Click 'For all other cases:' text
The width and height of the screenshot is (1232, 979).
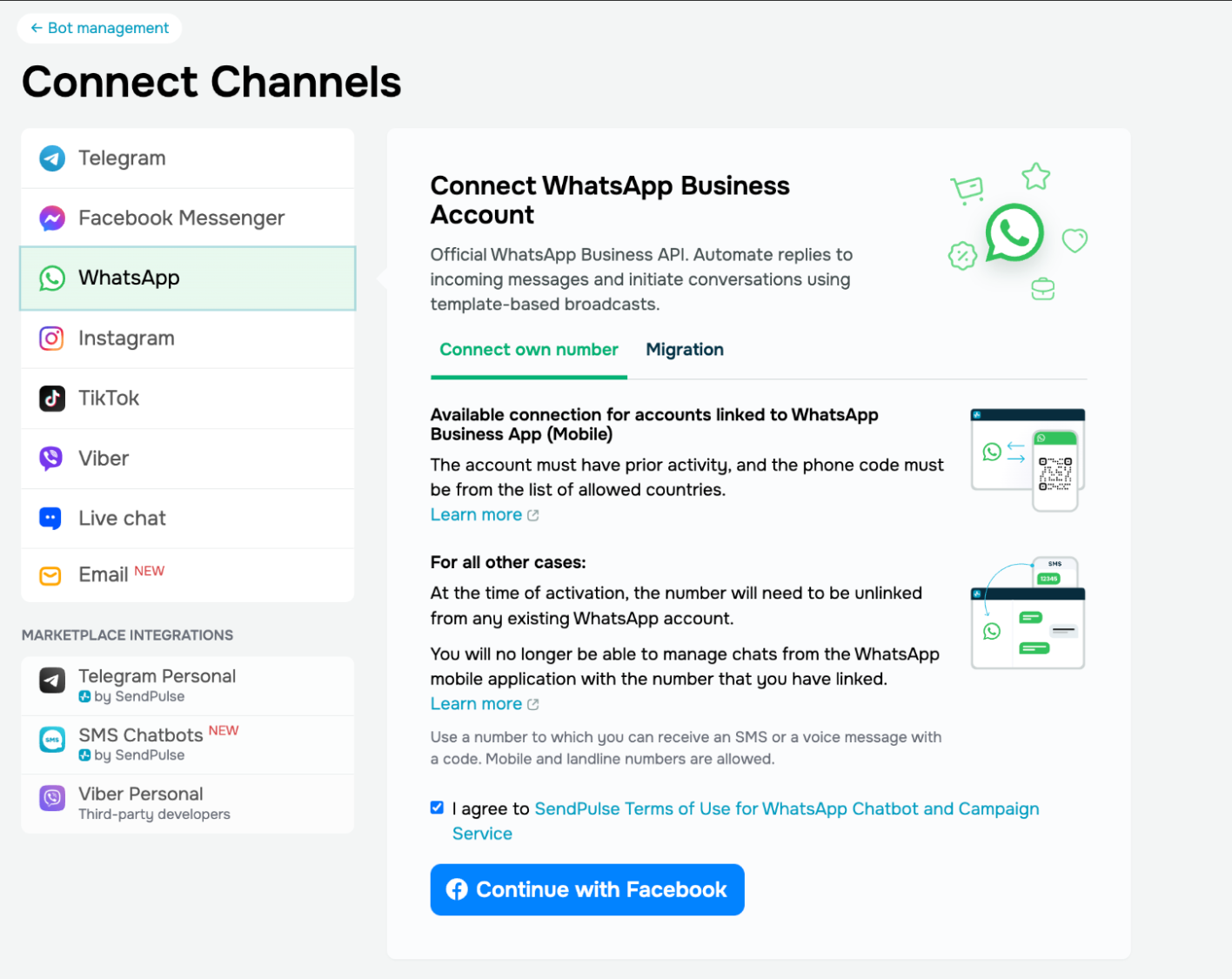click(x=508, y=562)
